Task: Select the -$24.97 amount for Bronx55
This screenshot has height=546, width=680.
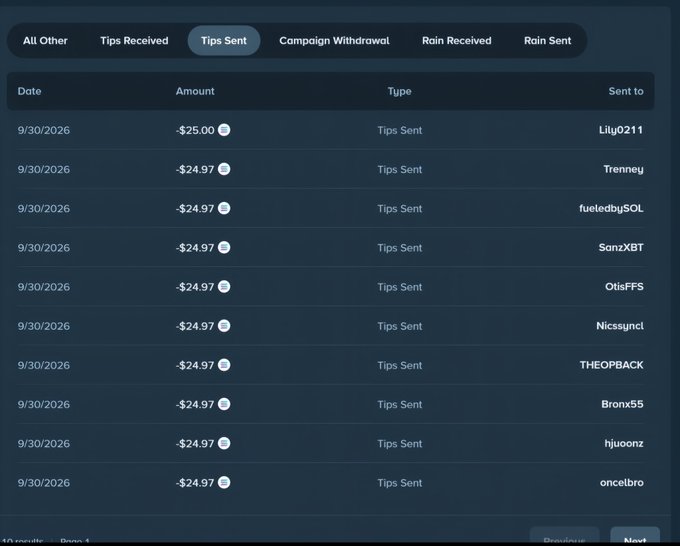Action: tap(195, 404)
